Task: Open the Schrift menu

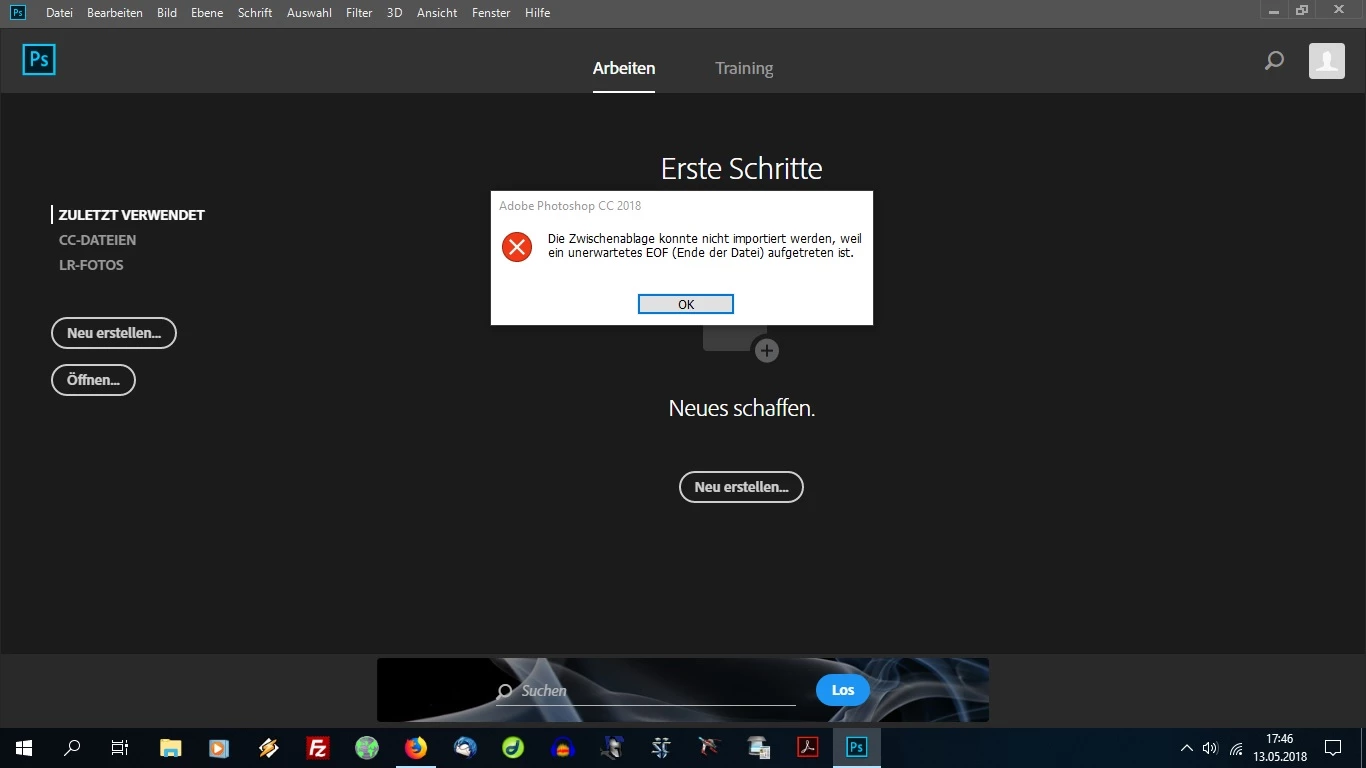Action: [255, 13]
